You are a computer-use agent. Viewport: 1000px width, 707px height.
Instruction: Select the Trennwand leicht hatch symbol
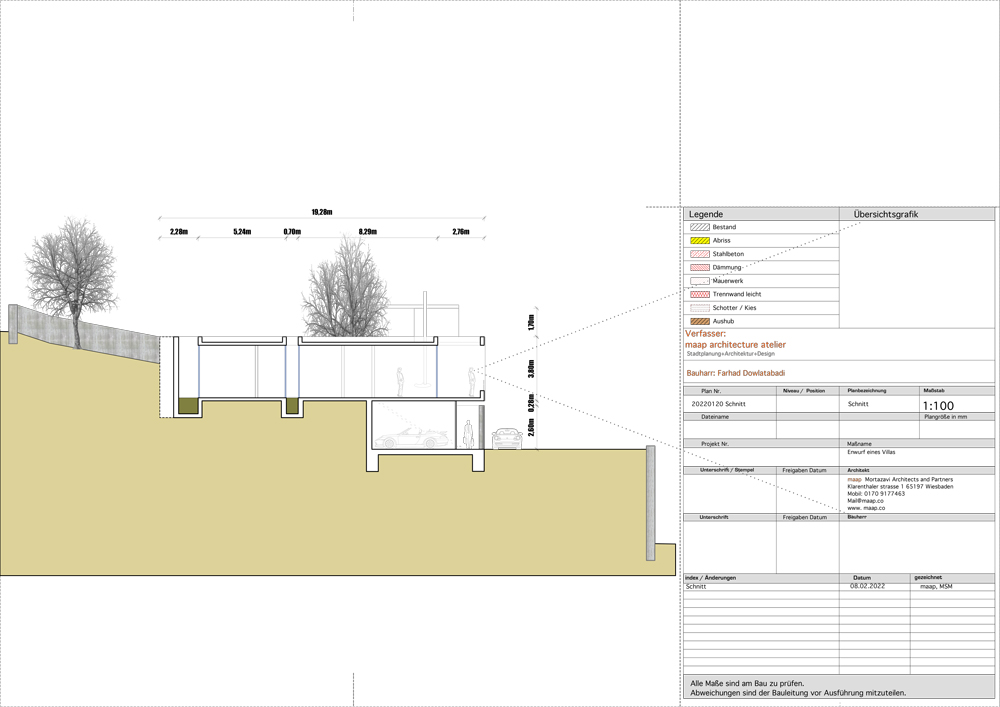[x=699, y=295]
